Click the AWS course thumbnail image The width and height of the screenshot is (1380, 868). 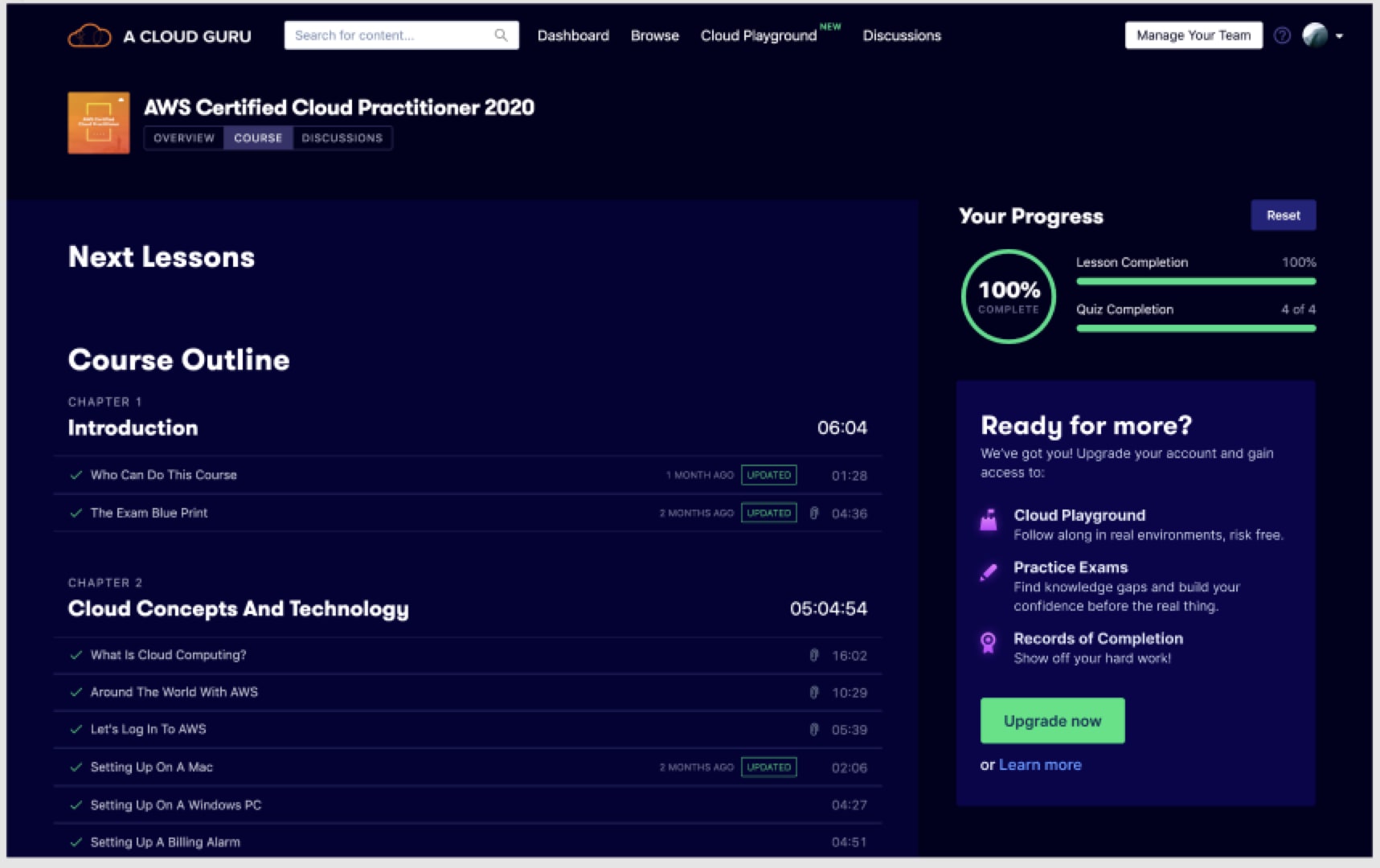coord(99,123)
